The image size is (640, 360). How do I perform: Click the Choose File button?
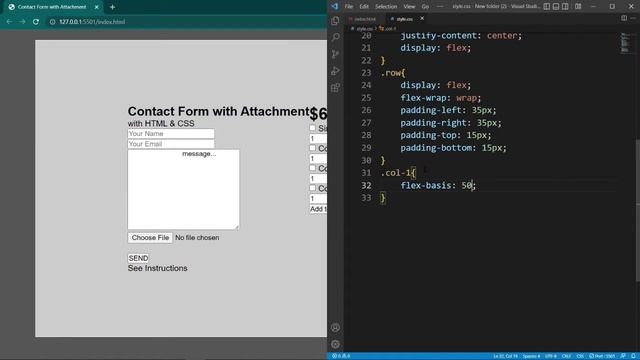(x=150, y=238)
